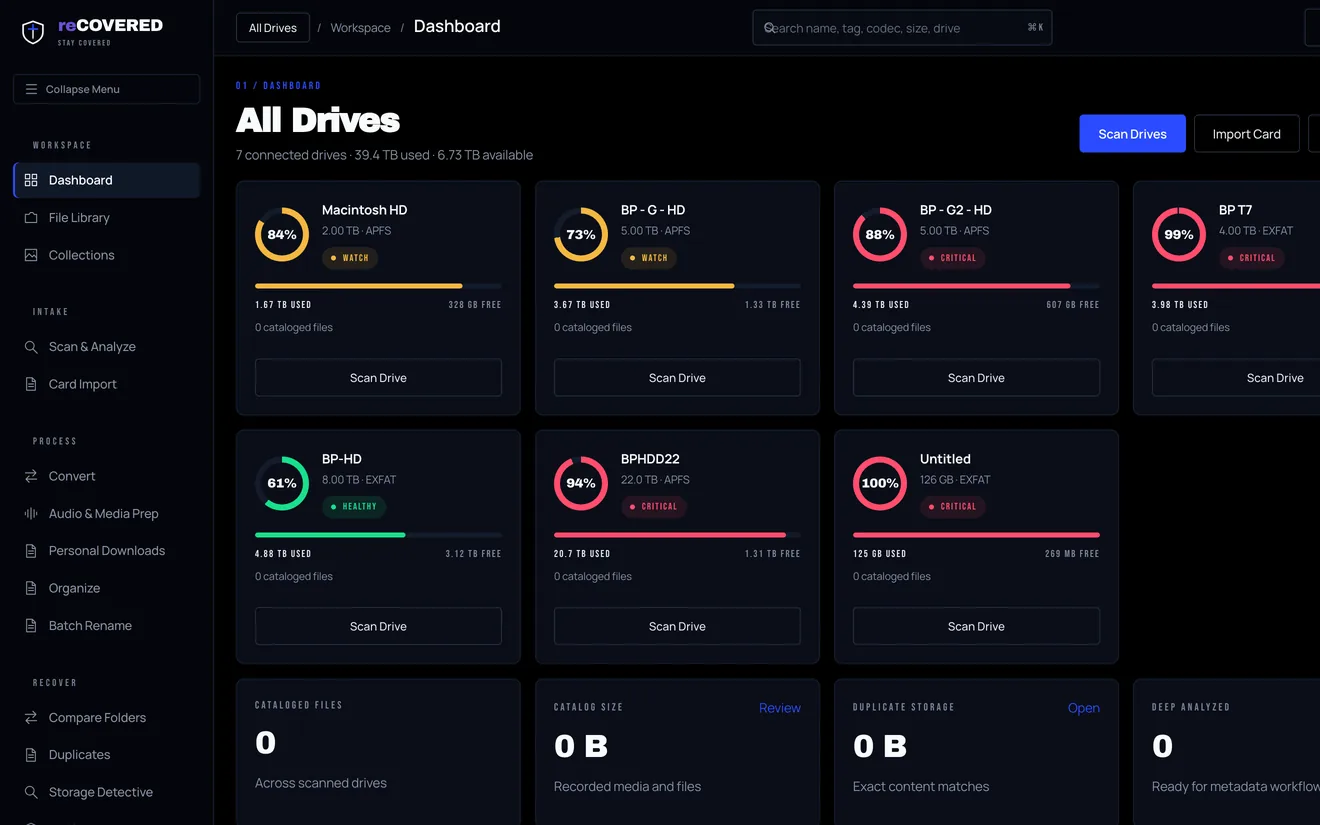This screenshot has width=1320, height=825.
Task: Open Compare Folders
Action: click(107, 717)
